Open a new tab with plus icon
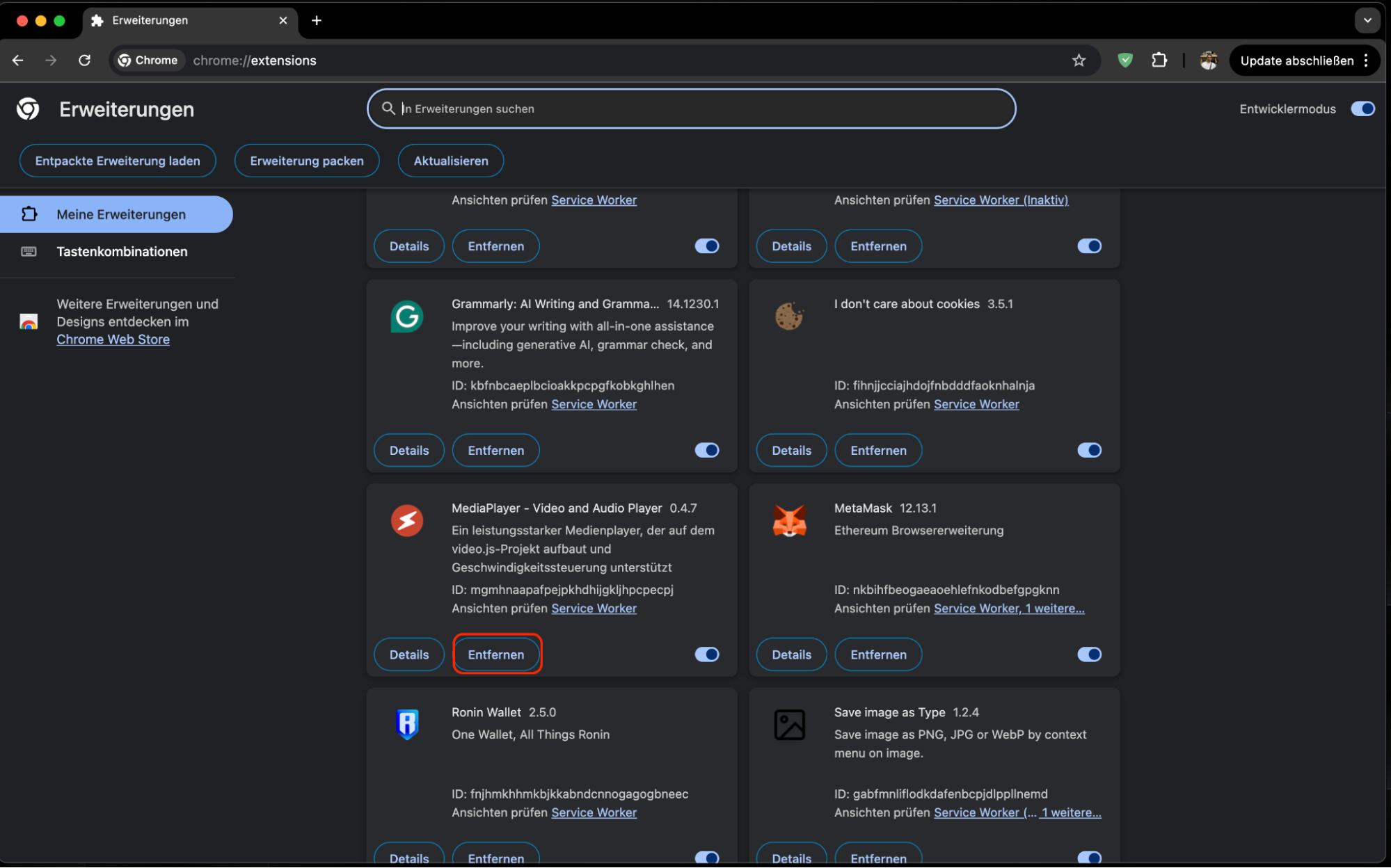 tap(317, 21)
